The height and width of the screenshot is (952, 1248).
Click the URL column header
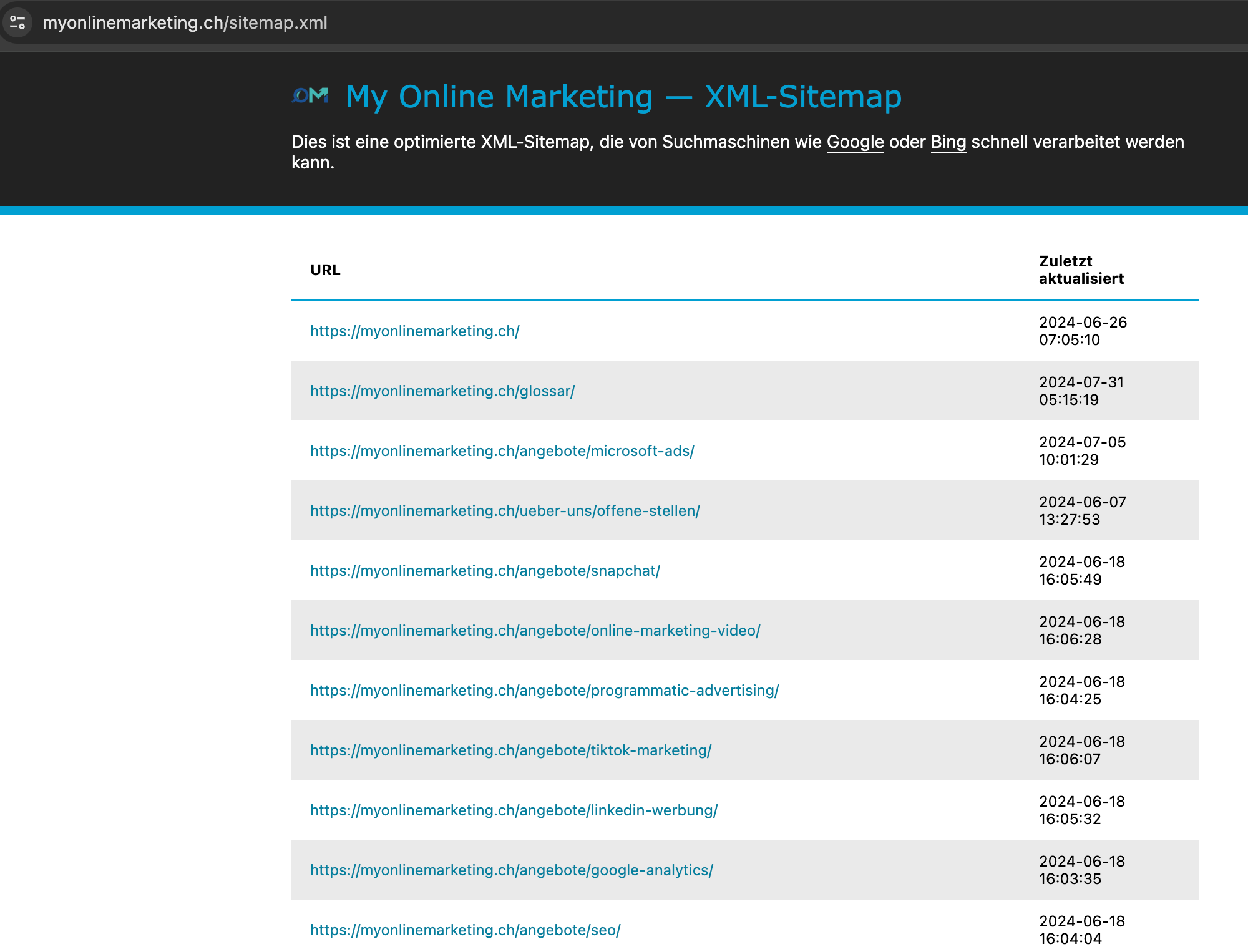click(325, 270)
